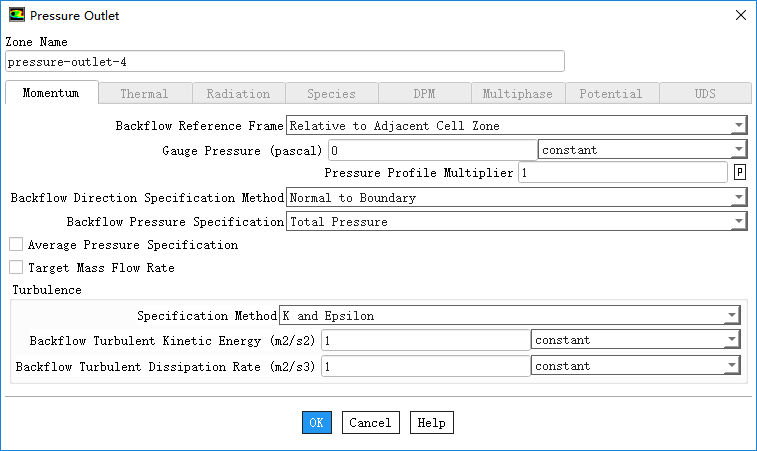Click the Fluent app icon in title bar
Image resolution: width=757 pixels, height=451 pixels.
(x=16, y=16)
